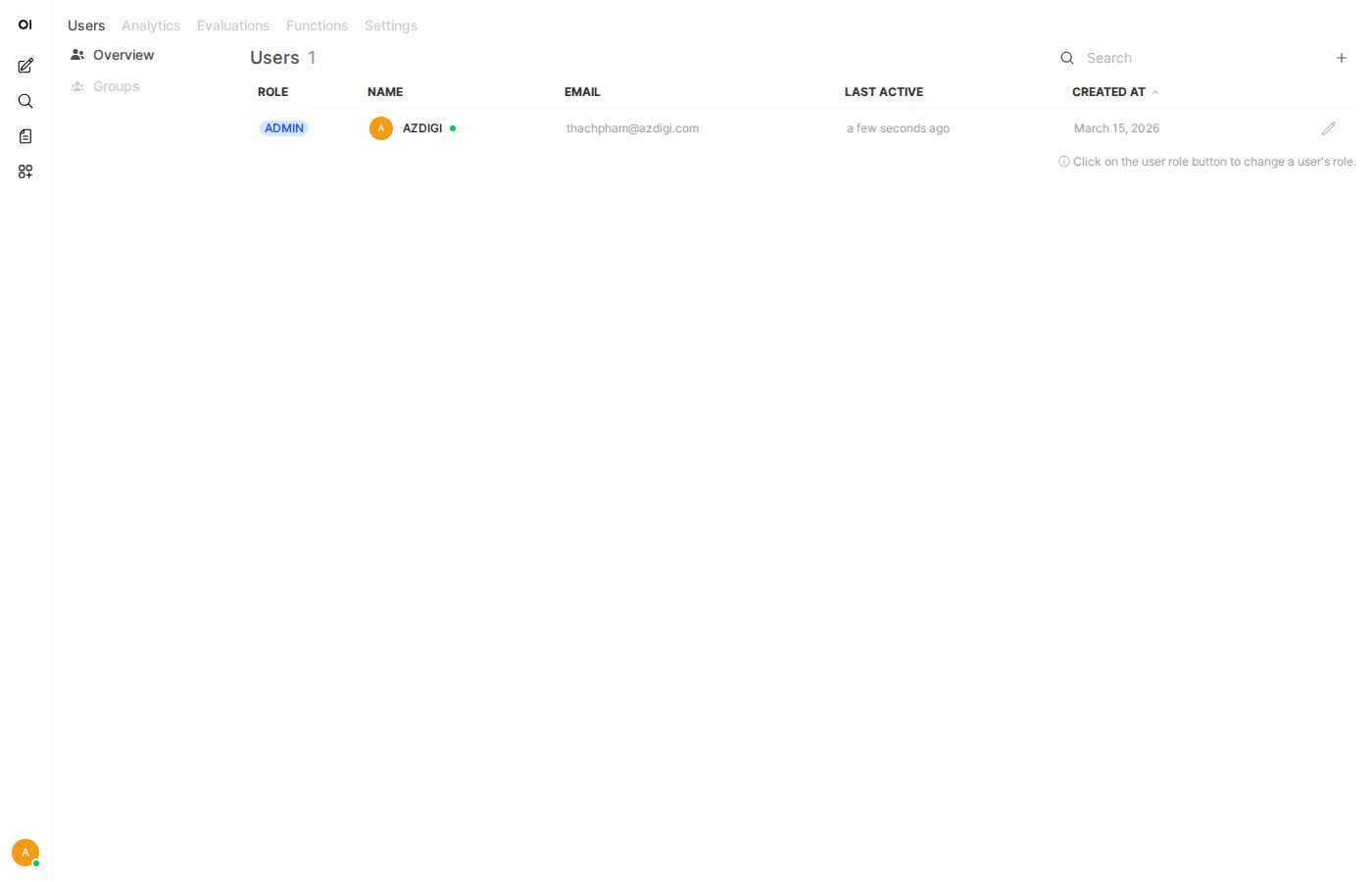Click the Open WebUI logo

tap(24, 24)
